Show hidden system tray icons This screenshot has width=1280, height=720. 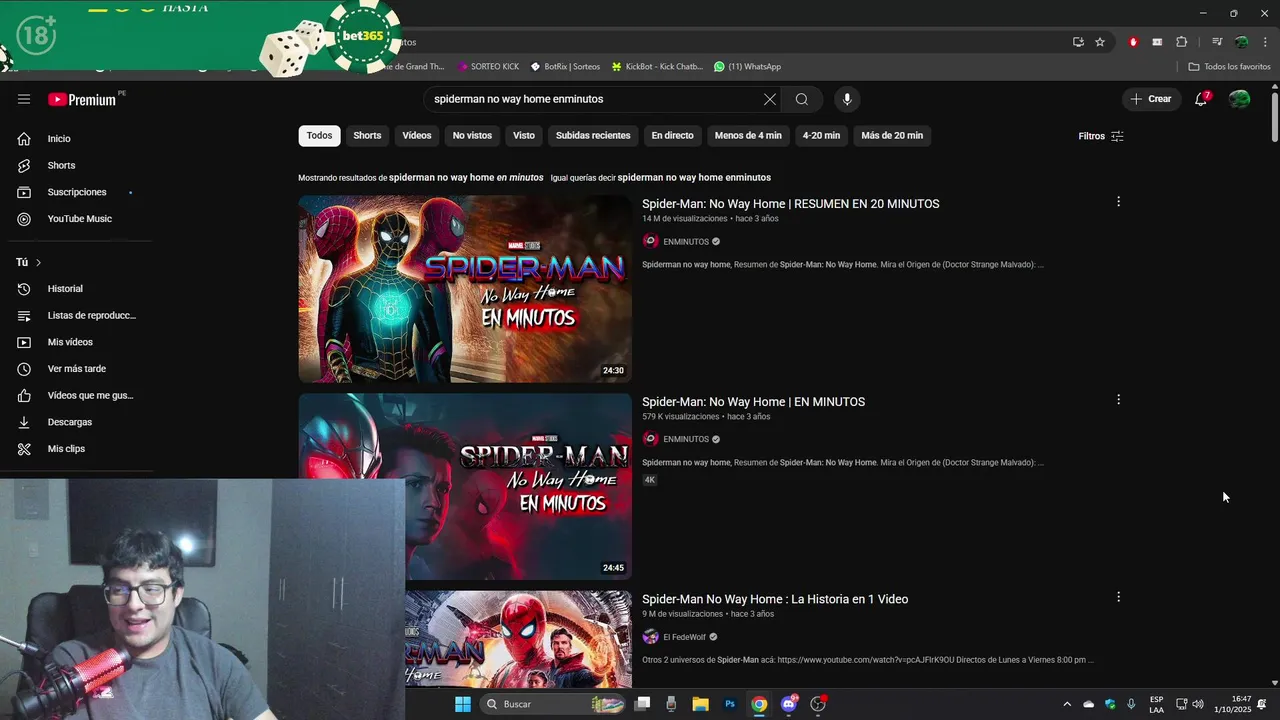[x=1066, y=704]
